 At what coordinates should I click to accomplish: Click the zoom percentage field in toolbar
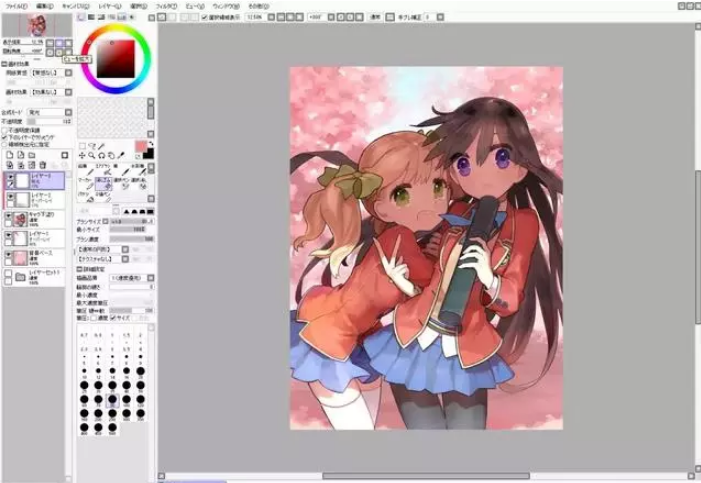pyautogui.click(x=255, y=17)
